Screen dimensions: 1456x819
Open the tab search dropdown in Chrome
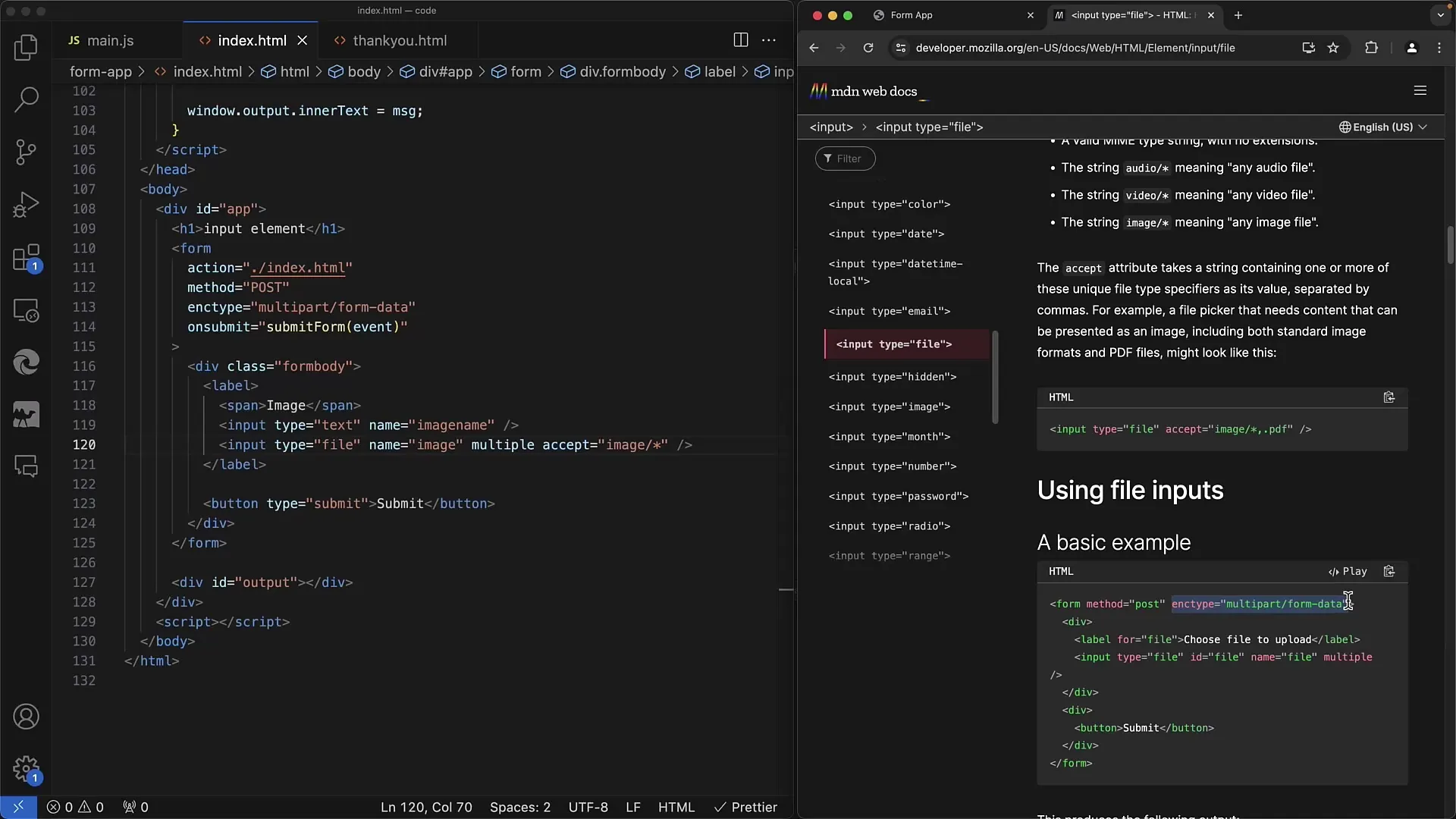point(1440,15)
